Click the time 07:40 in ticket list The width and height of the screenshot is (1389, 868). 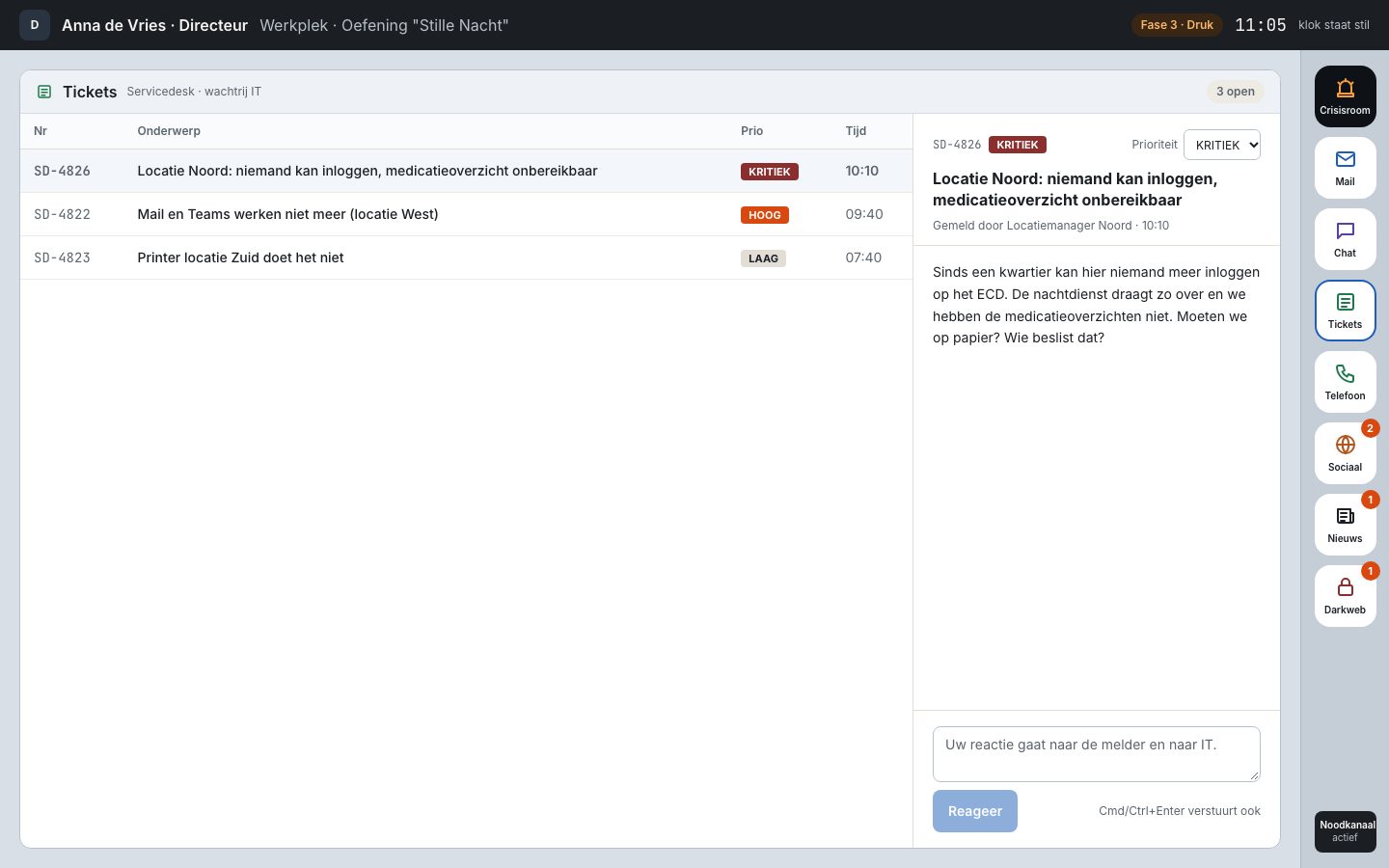click(863, 258)
